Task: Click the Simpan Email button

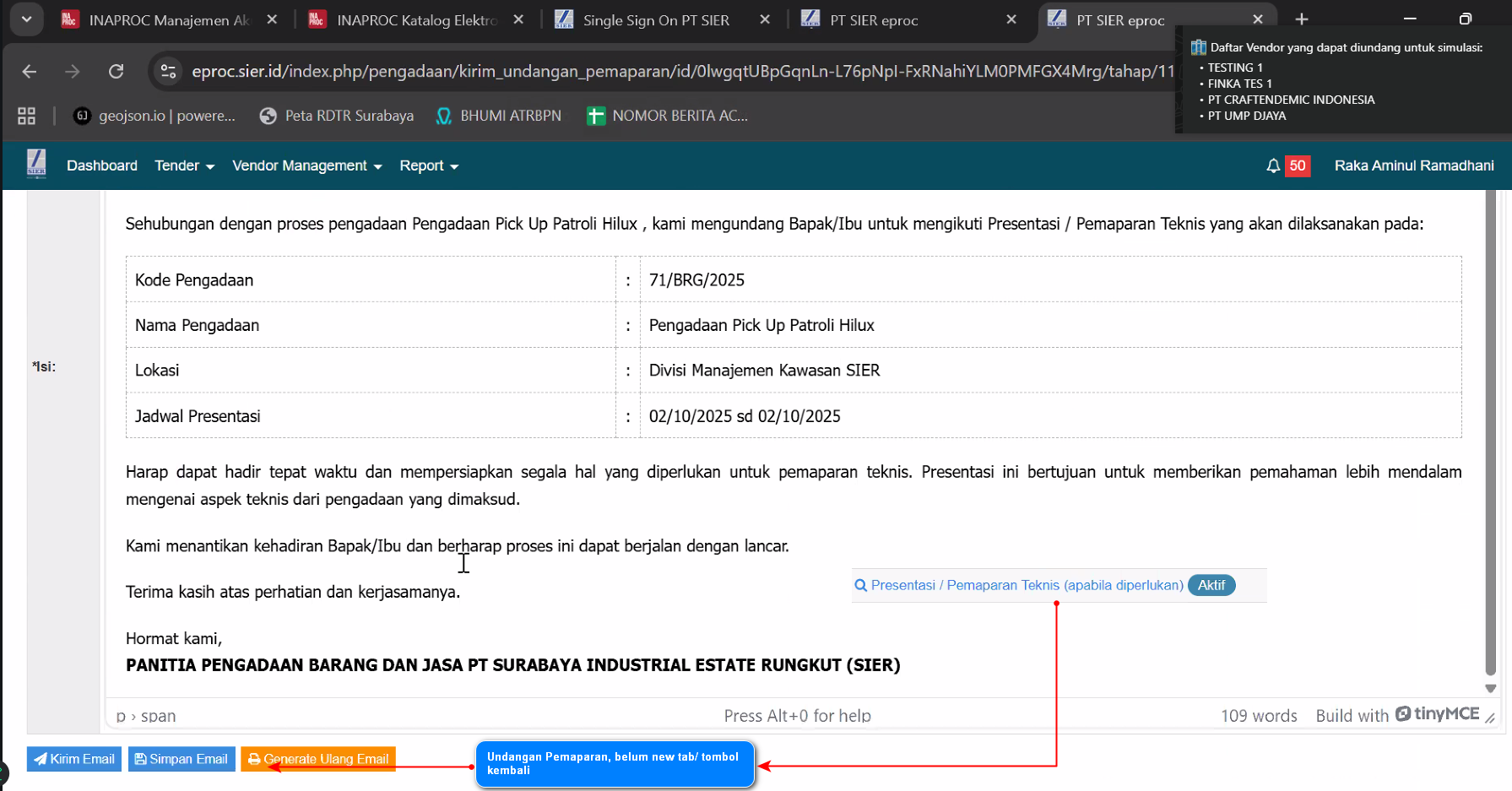Action: click(x=182, y=759)
